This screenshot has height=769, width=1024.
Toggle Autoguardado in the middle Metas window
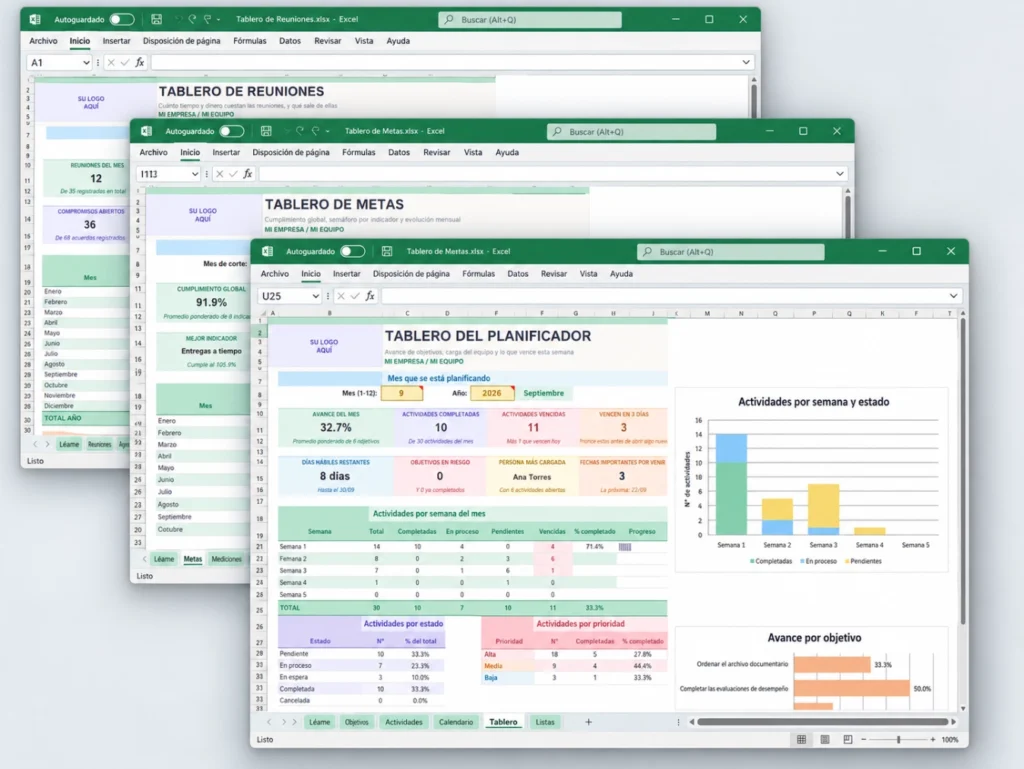[232, 131]
